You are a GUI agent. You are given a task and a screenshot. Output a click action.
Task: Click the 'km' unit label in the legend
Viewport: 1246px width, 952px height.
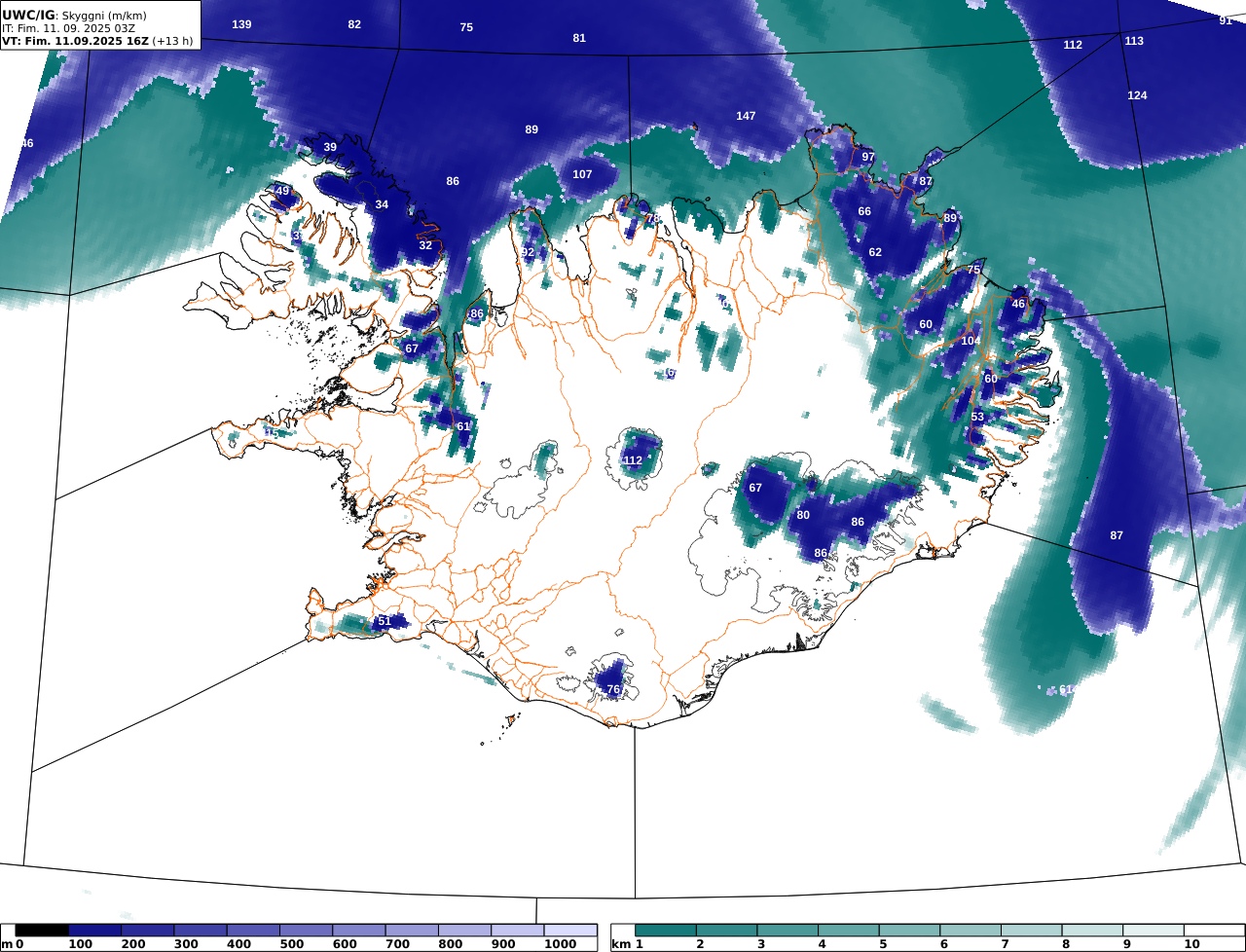click(x=621, y=944)
